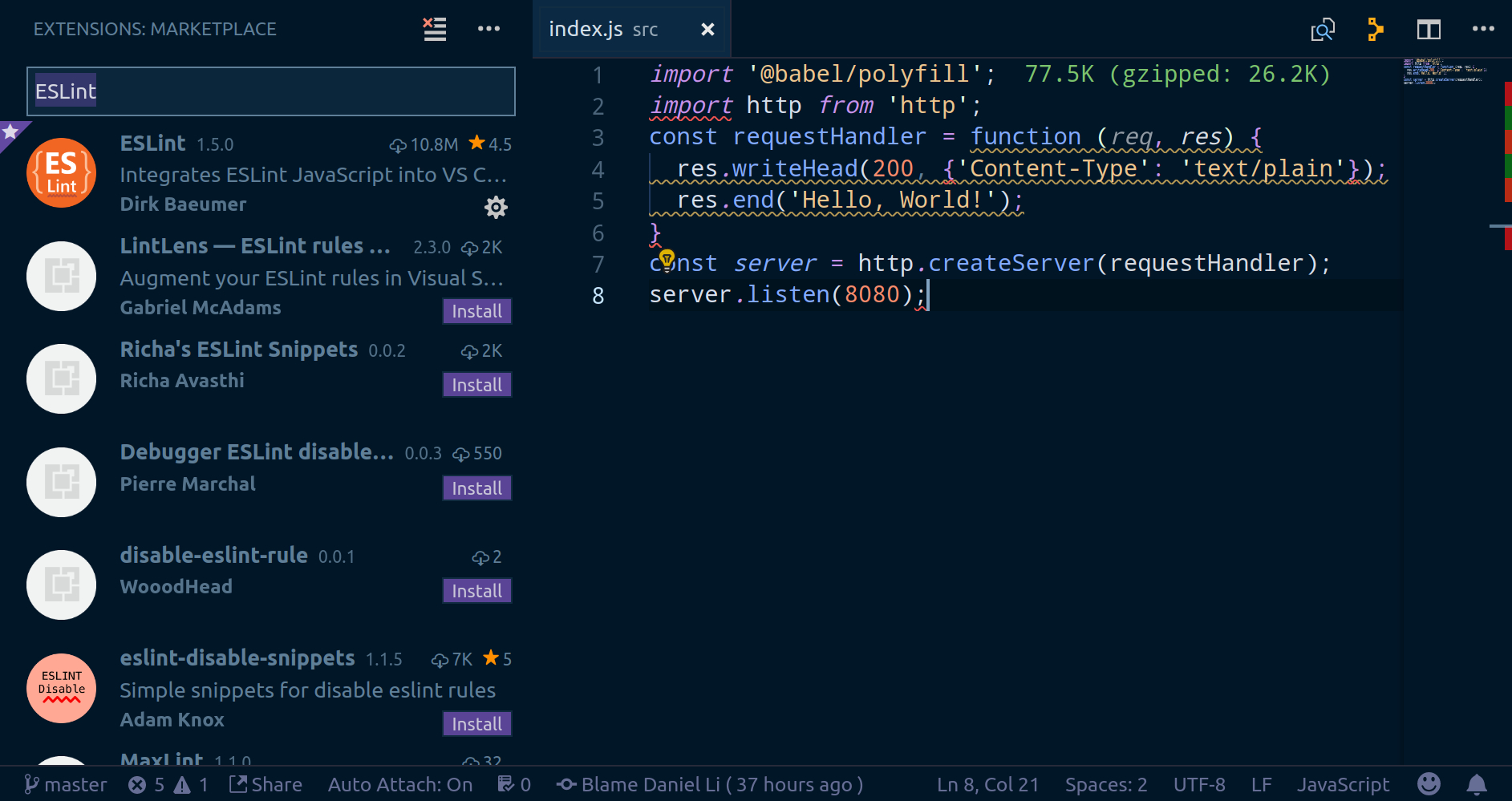
Task: Switch the master git branch
Action: (66, 784)
